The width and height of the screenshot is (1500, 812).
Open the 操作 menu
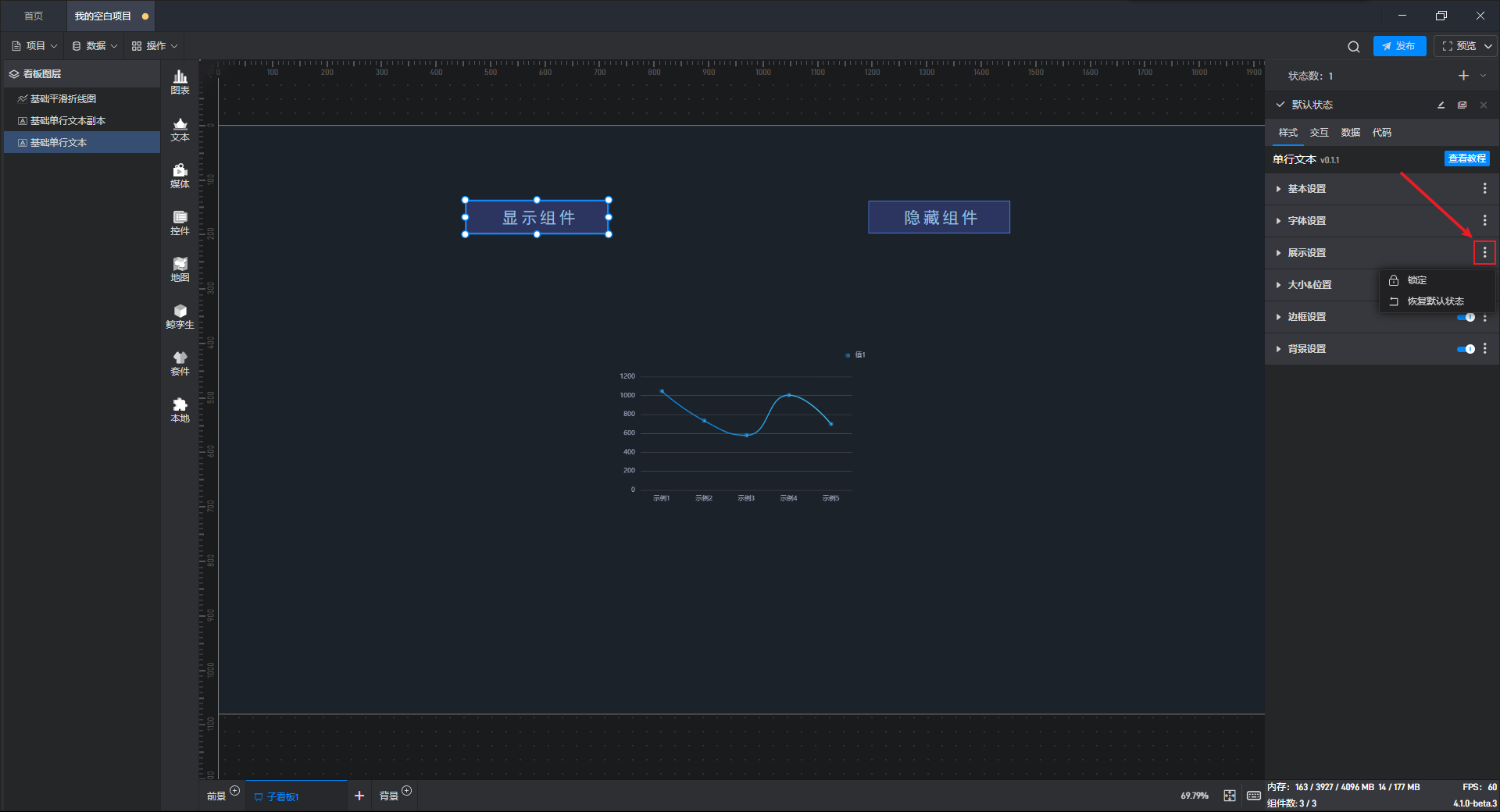point(155,46)
